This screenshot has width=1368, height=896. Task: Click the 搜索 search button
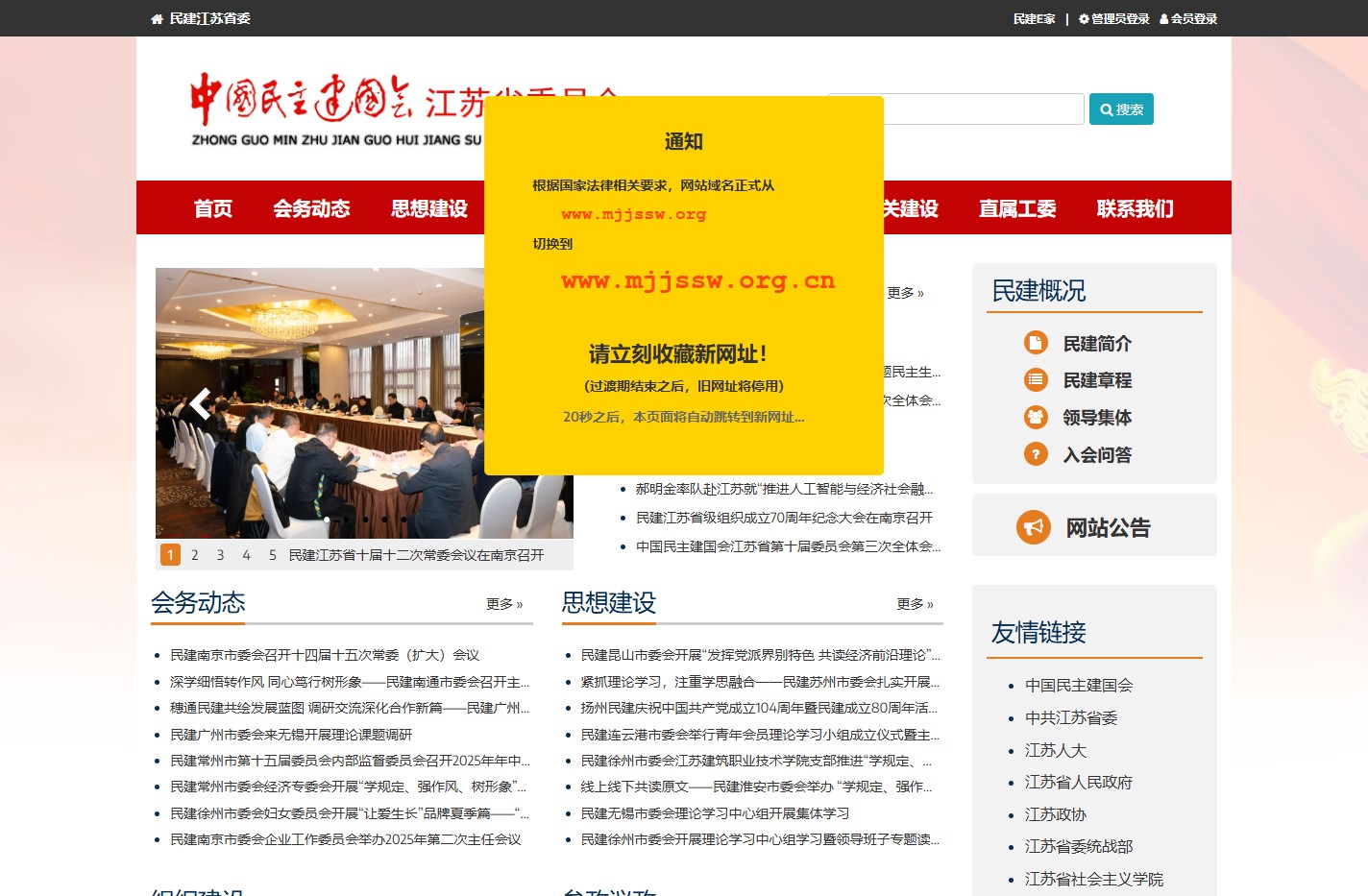click(1121, 109)
